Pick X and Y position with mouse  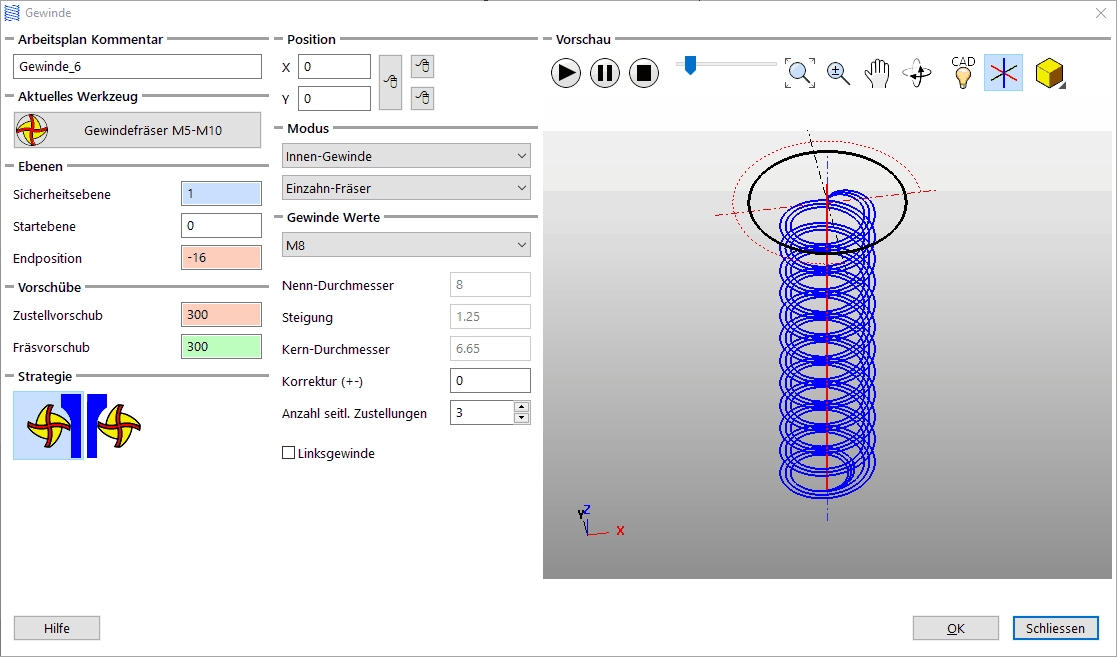pos(390,82)
